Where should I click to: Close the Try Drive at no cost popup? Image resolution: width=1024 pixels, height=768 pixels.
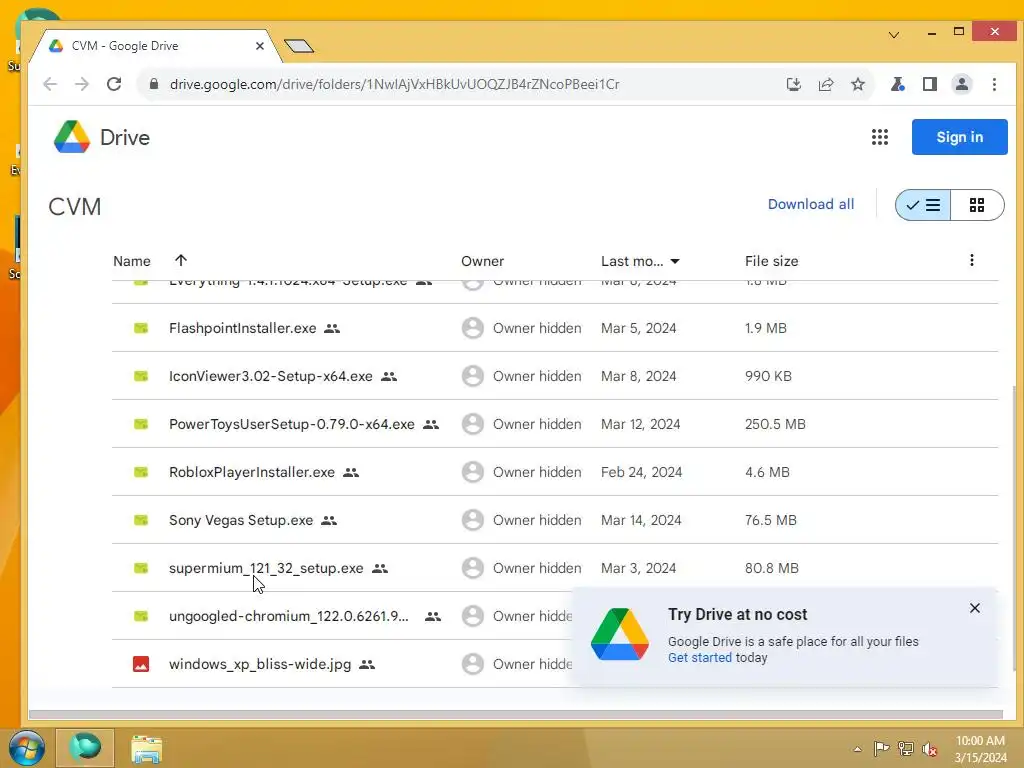click(x=975, y=608)
